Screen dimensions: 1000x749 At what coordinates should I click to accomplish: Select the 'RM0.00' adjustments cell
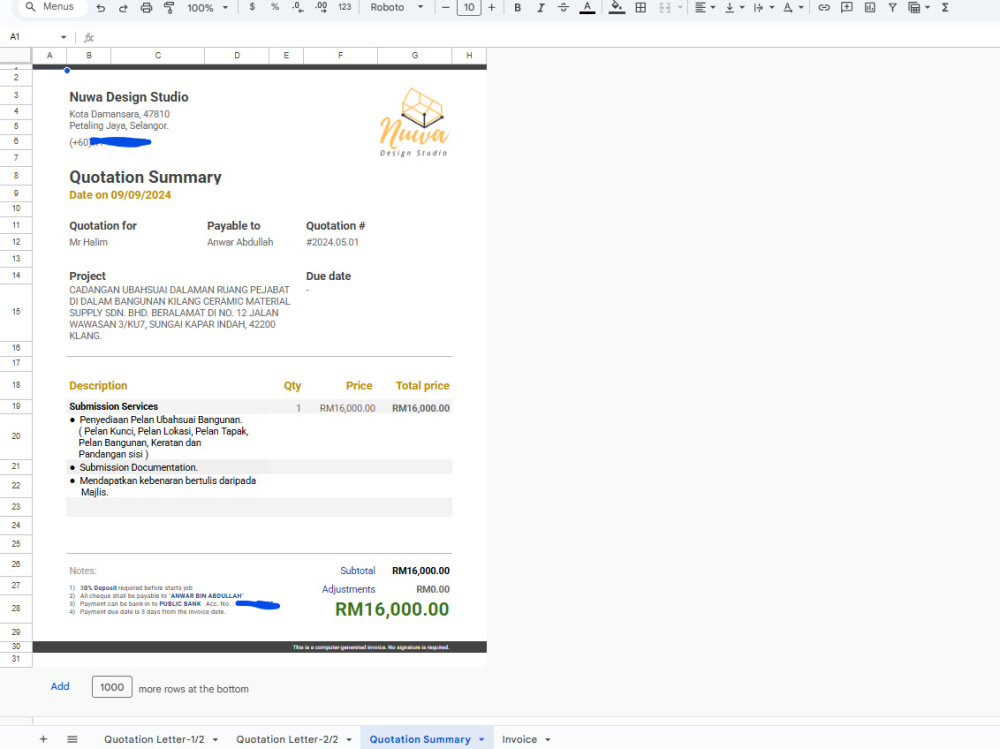pos(433,590)
